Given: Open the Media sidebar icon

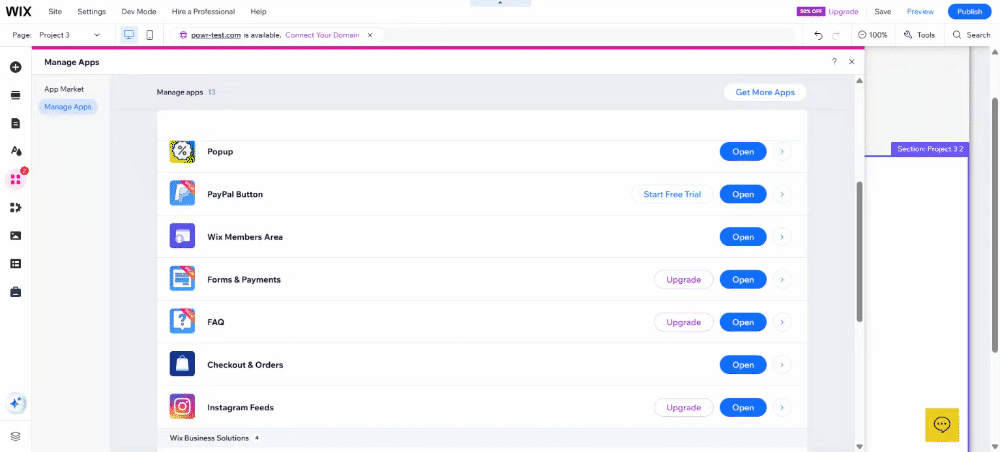Looking at the screenshot, I should pyautogui.click(x=15, y=235).
